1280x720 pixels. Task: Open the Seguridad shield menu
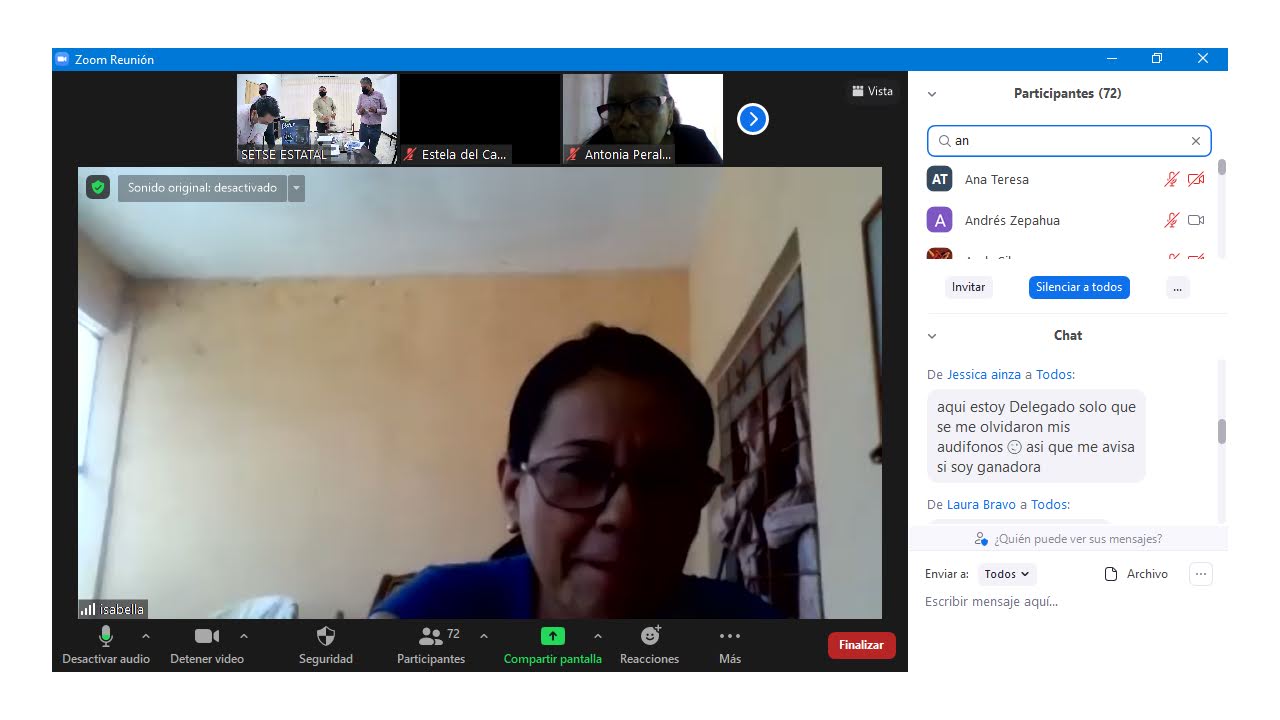coord(326,636)
